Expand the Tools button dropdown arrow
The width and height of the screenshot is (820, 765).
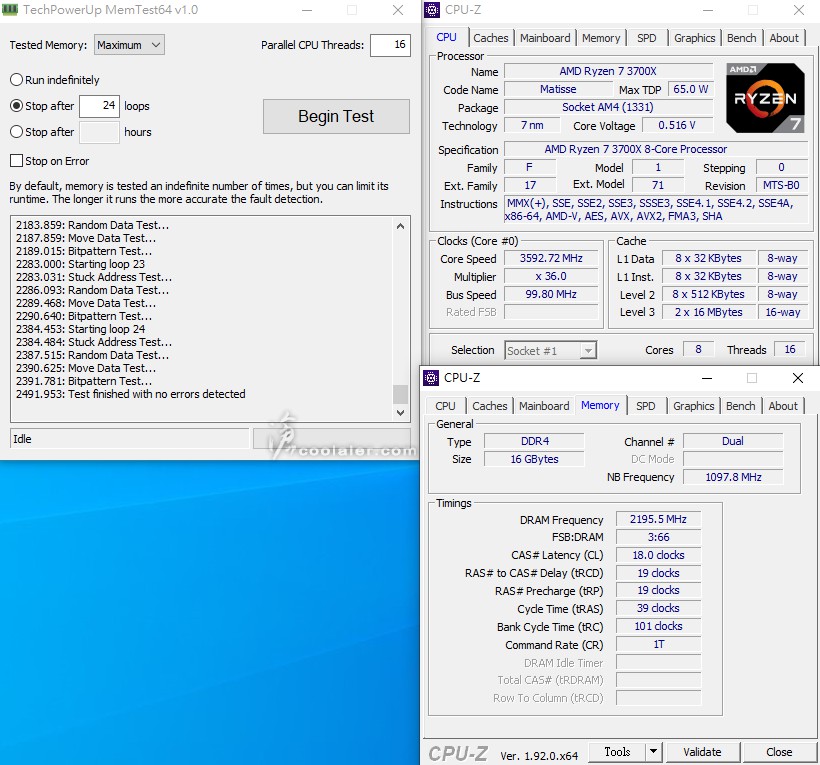coord(653,752)
